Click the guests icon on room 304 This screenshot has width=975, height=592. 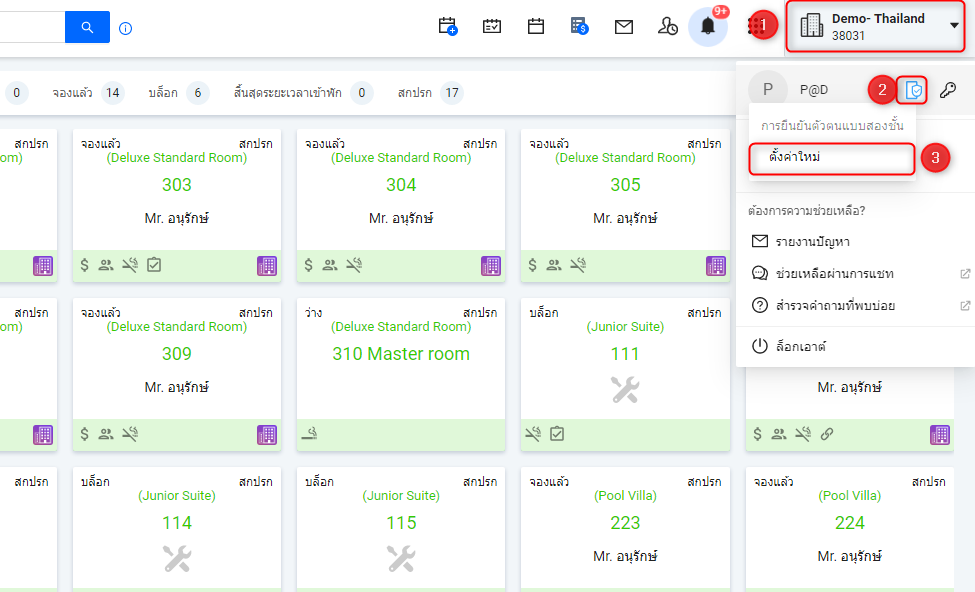(330, 266)
